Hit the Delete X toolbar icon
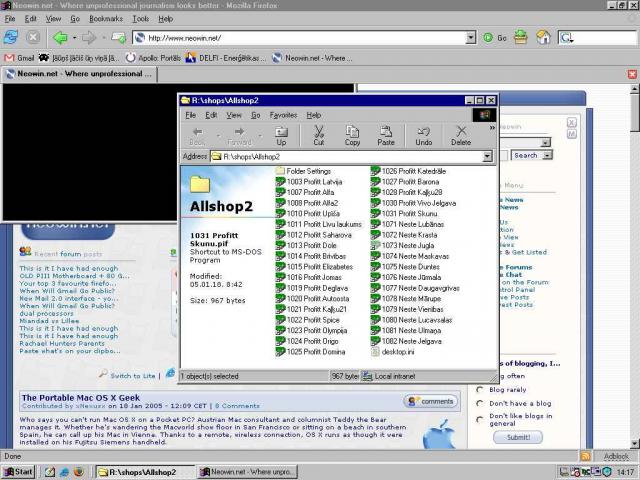Screen dimensions: 640x480 (x=460, y=135)
